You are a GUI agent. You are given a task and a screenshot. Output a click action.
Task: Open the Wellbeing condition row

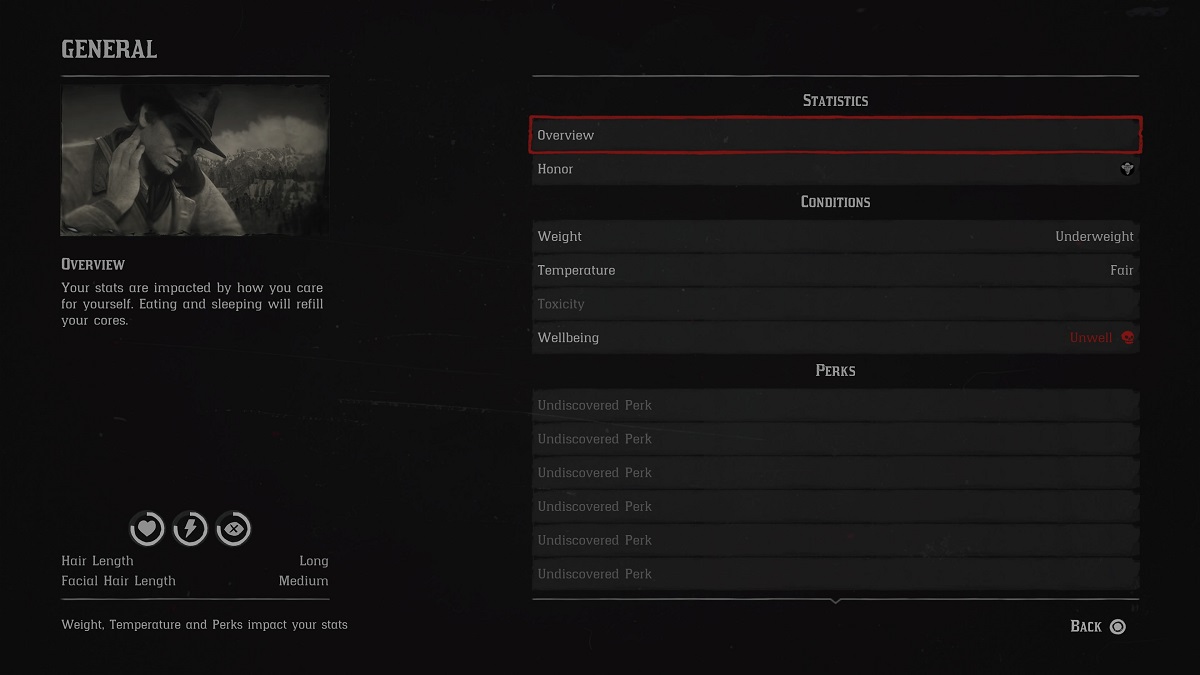[x=835, y=338]
